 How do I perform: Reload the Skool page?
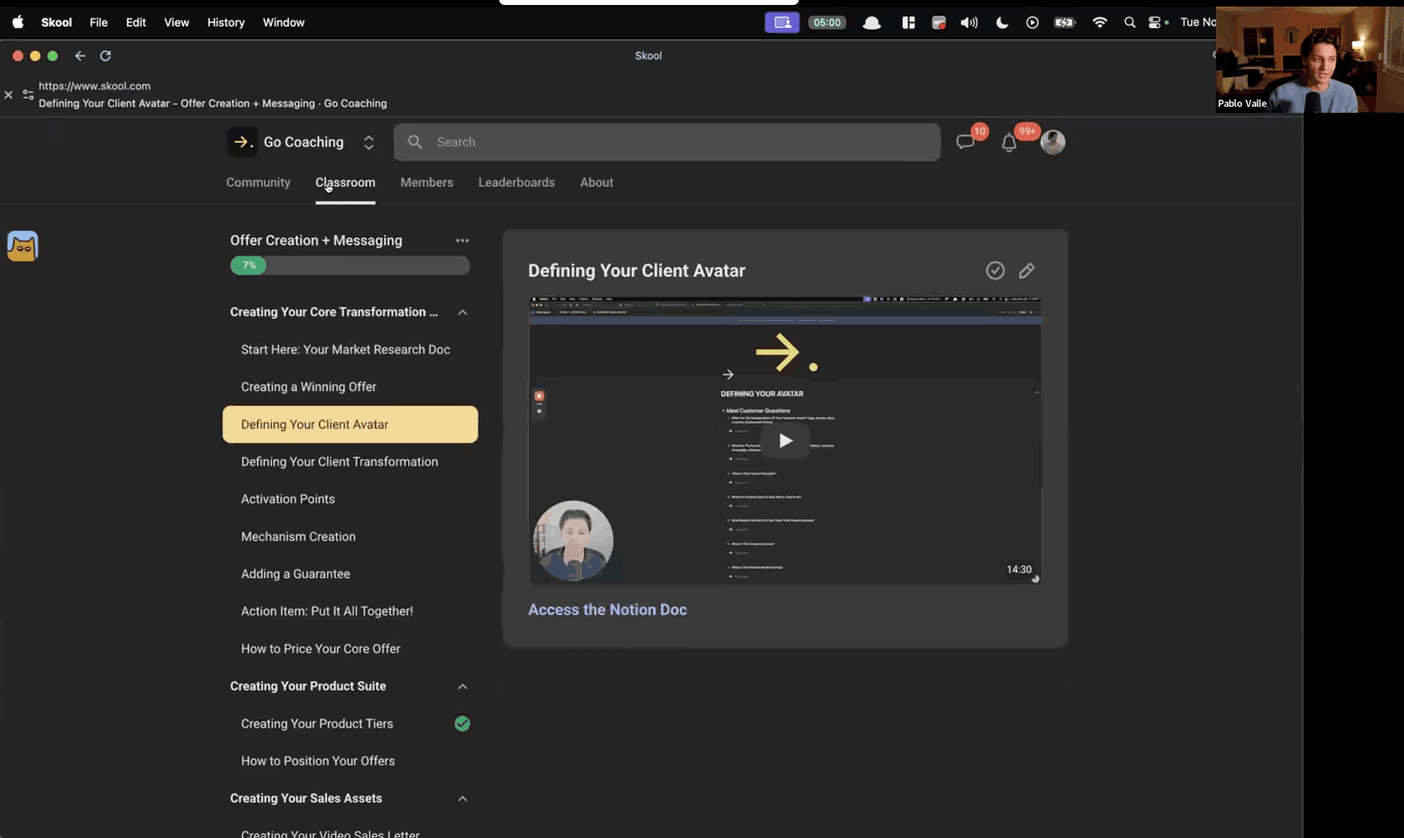[x=105, y=56]
